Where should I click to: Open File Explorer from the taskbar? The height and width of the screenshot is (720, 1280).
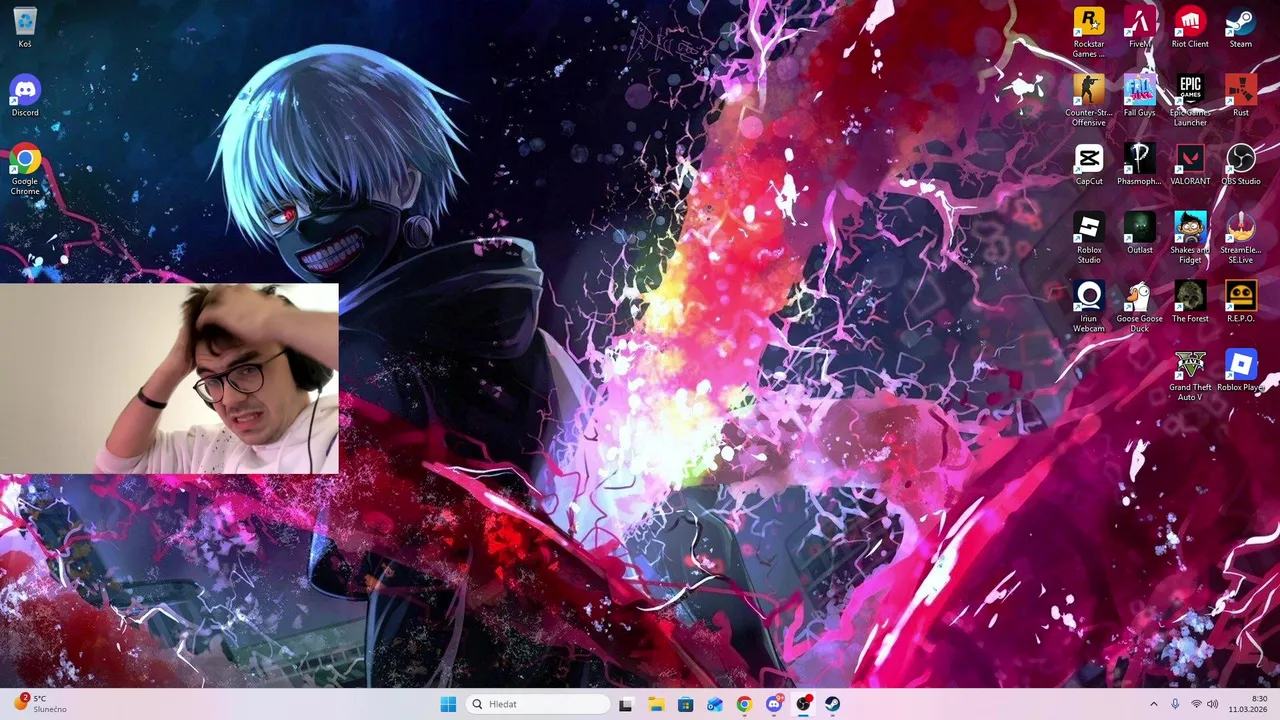pos(656,704)
